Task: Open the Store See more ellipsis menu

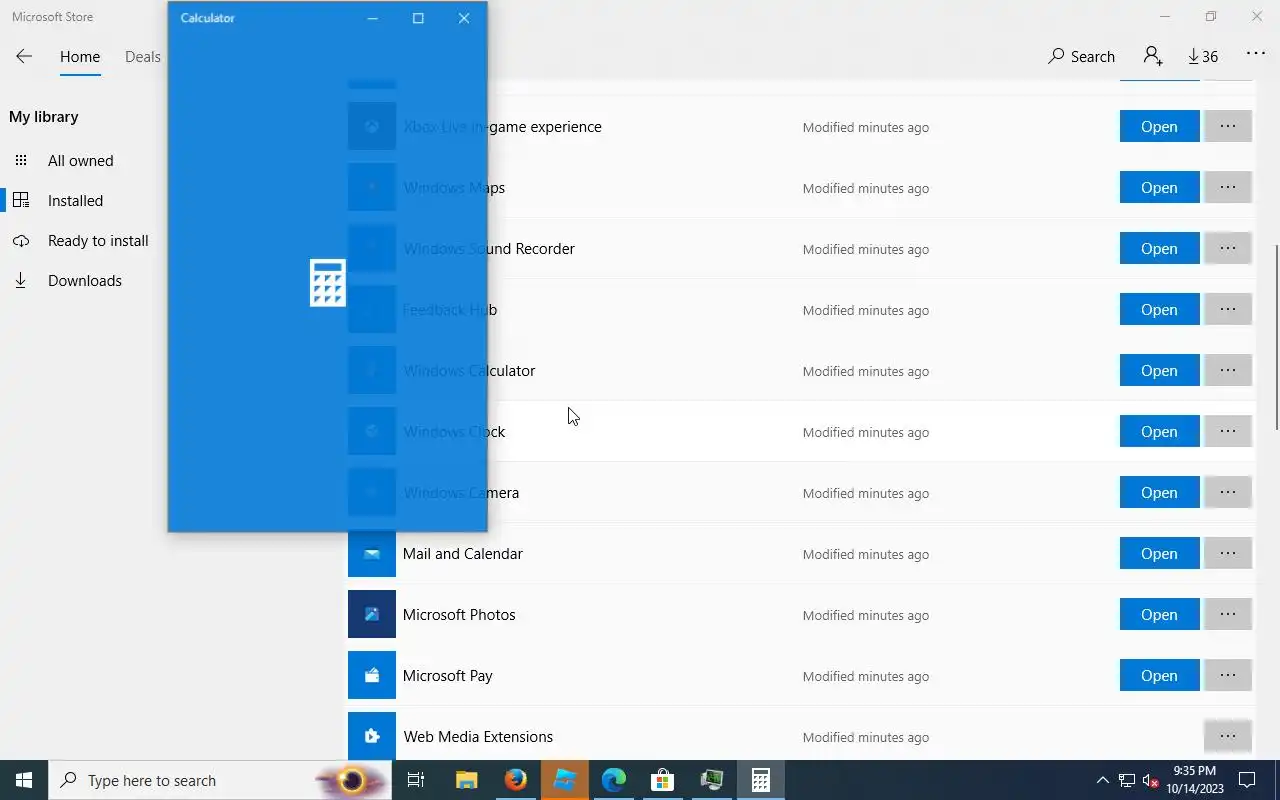Action: point(1256,55)
